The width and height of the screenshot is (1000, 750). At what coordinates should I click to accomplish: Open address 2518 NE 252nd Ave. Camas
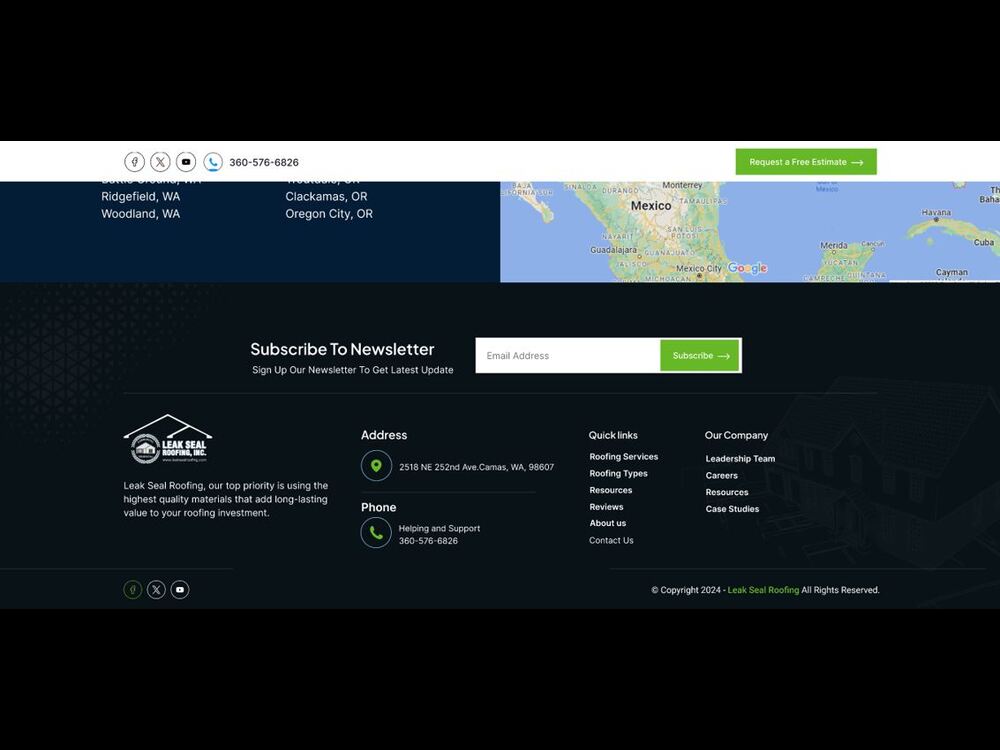pyautogui.click(x=476, y=467)
